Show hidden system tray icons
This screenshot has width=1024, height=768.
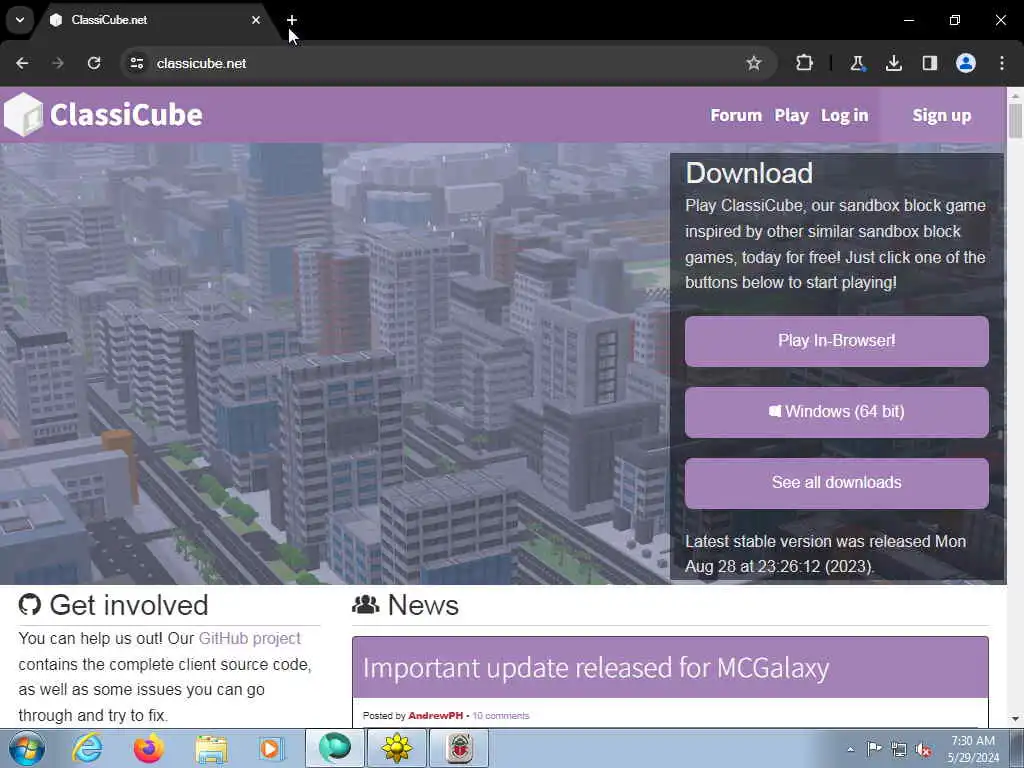pyautogui.click(x=850, y=749)
